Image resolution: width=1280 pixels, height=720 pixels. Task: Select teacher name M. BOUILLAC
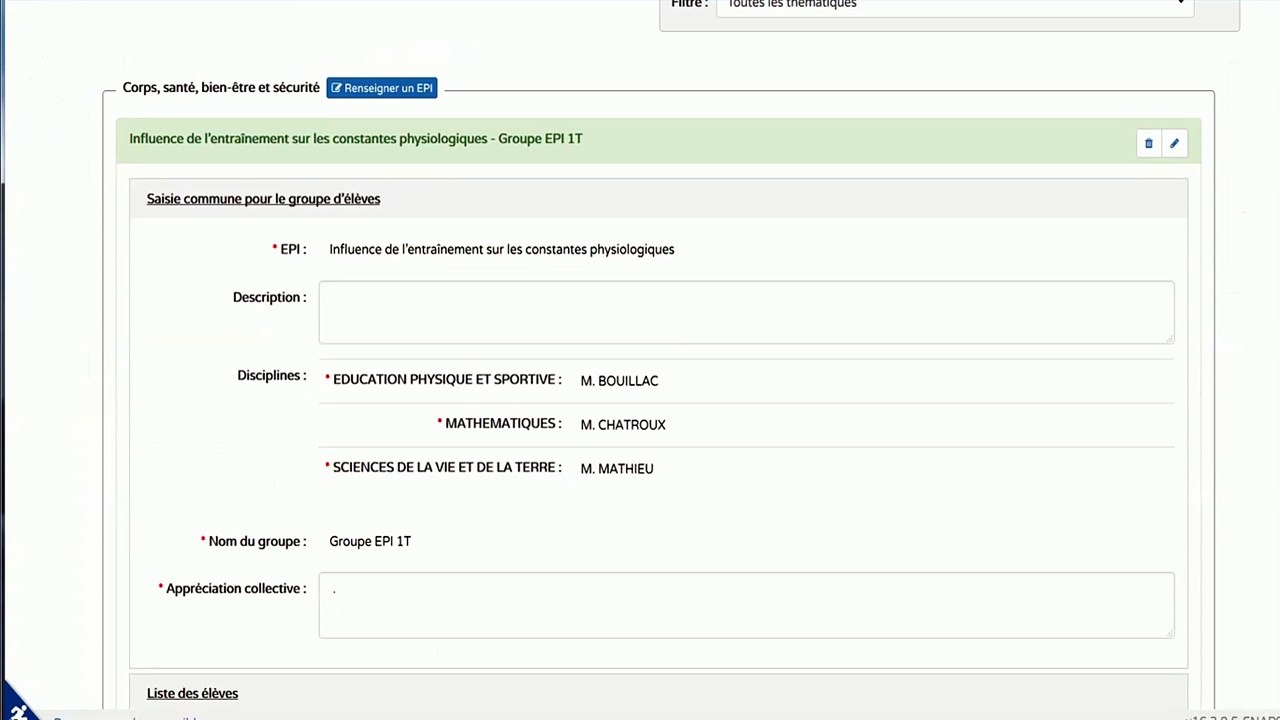click(619, 380)
